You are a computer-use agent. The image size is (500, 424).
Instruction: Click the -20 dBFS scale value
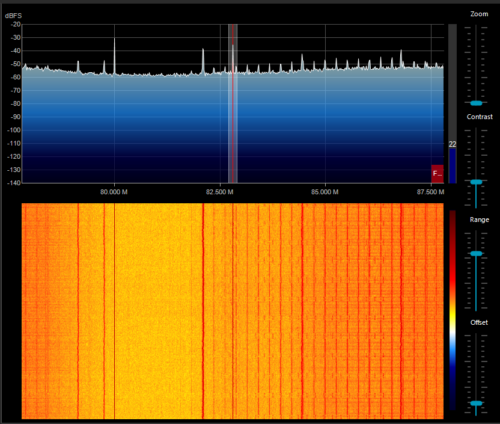(x=15, y=24)
